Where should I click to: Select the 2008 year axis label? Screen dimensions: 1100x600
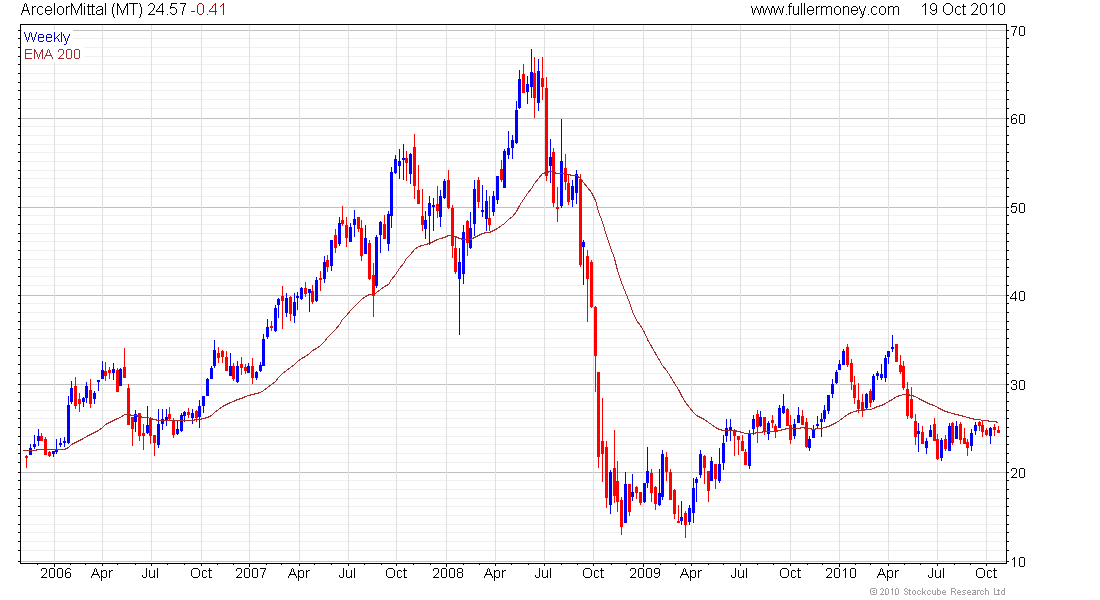[448, 573]
